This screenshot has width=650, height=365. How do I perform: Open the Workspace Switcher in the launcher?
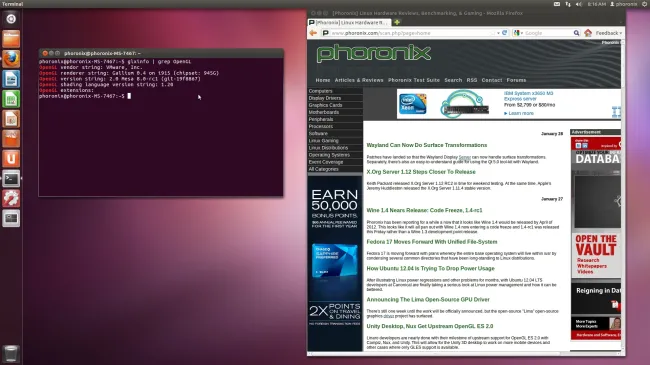point(11,218)
